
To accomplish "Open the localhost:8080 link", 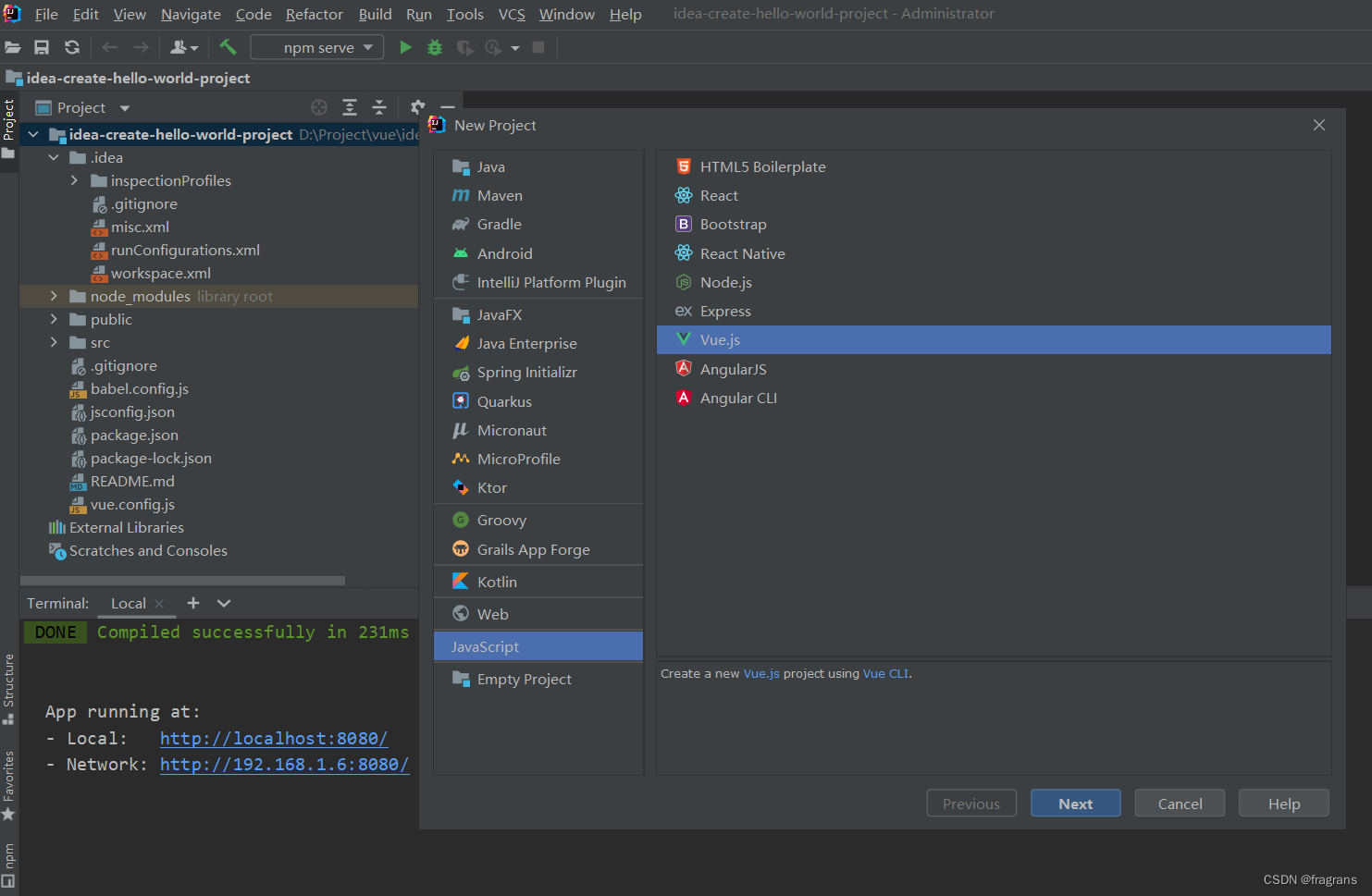I will tap(274, 738).
